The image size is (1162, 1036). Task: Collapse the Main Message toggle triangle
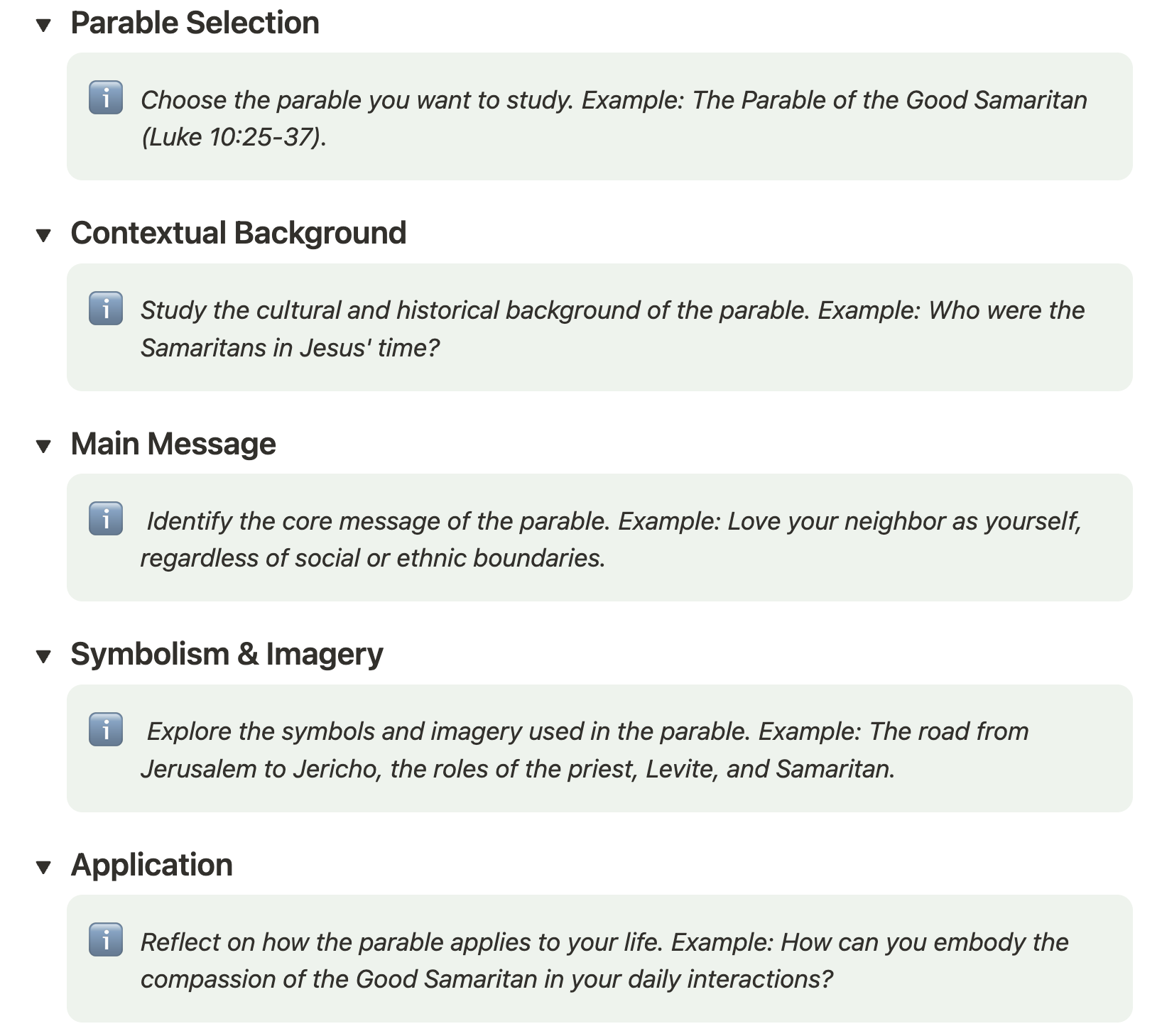tap(44, 446)
